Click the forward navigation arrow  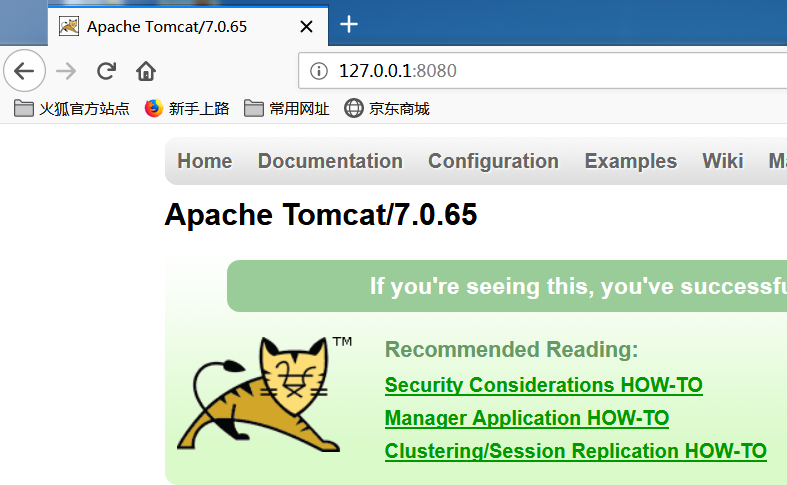click(x=66, y=71)
